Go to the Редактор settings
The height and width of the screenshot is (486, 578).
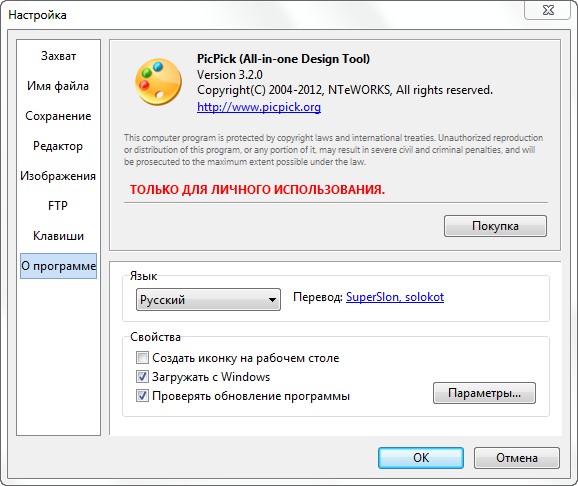pyautogui.click(x=58, y=146)
